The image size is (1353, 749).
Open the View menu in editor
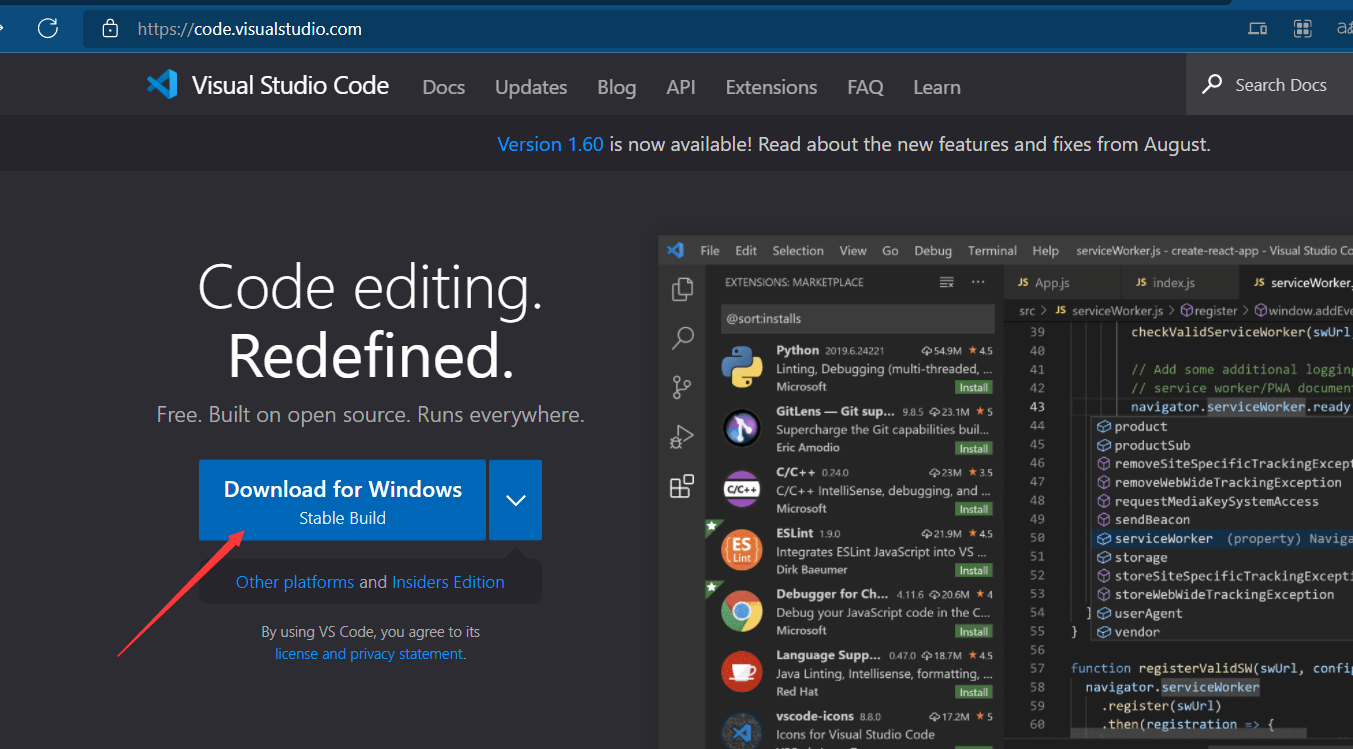coord(853,251)
